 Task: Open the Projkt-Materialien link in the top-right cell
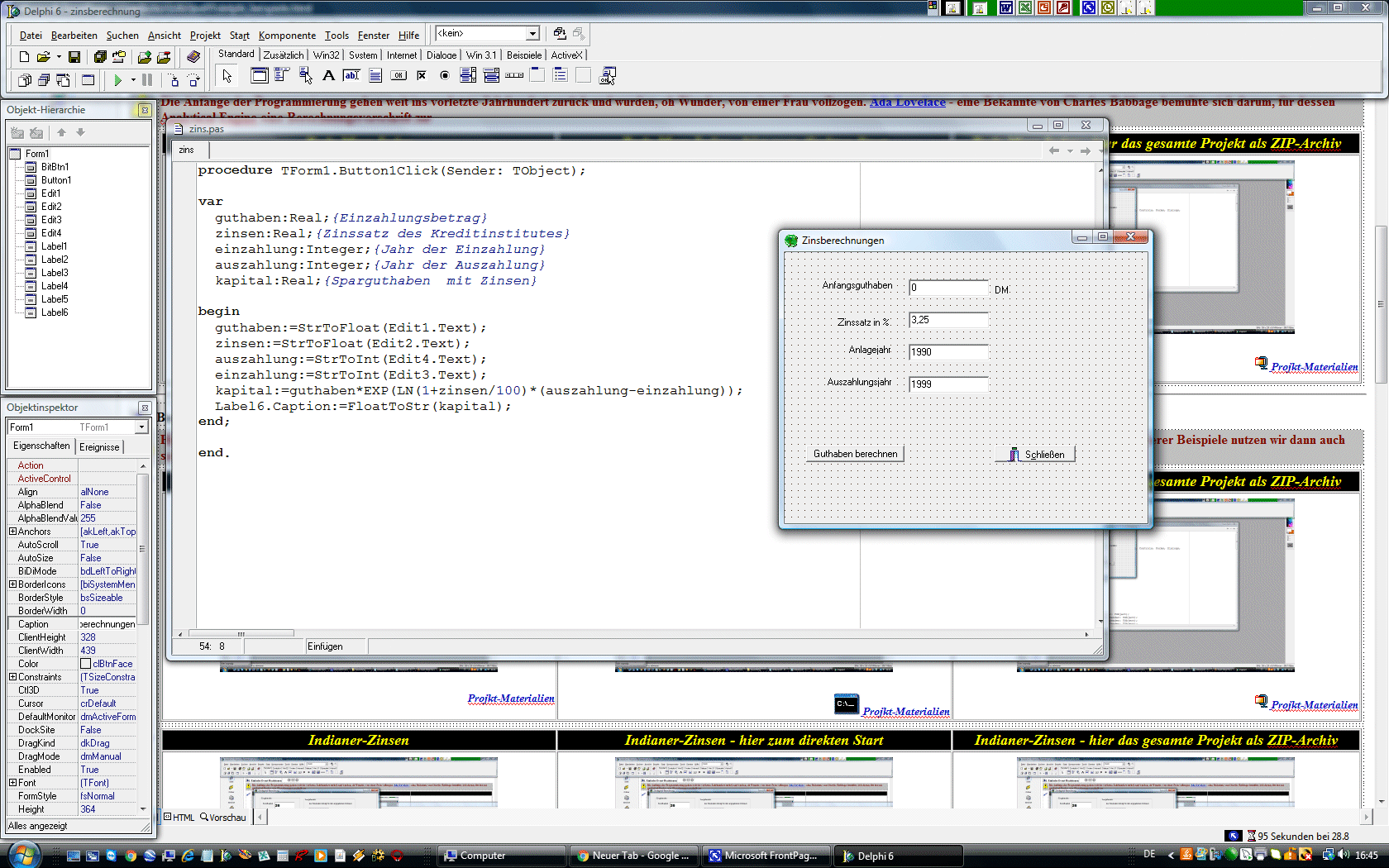(1315, 367)
